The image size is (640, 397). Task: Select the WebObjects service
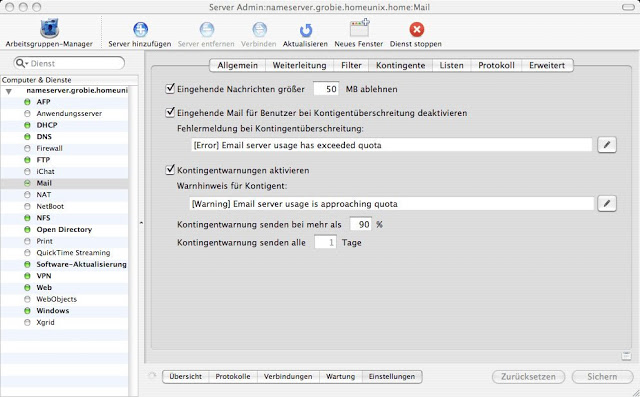coord(64,299)
